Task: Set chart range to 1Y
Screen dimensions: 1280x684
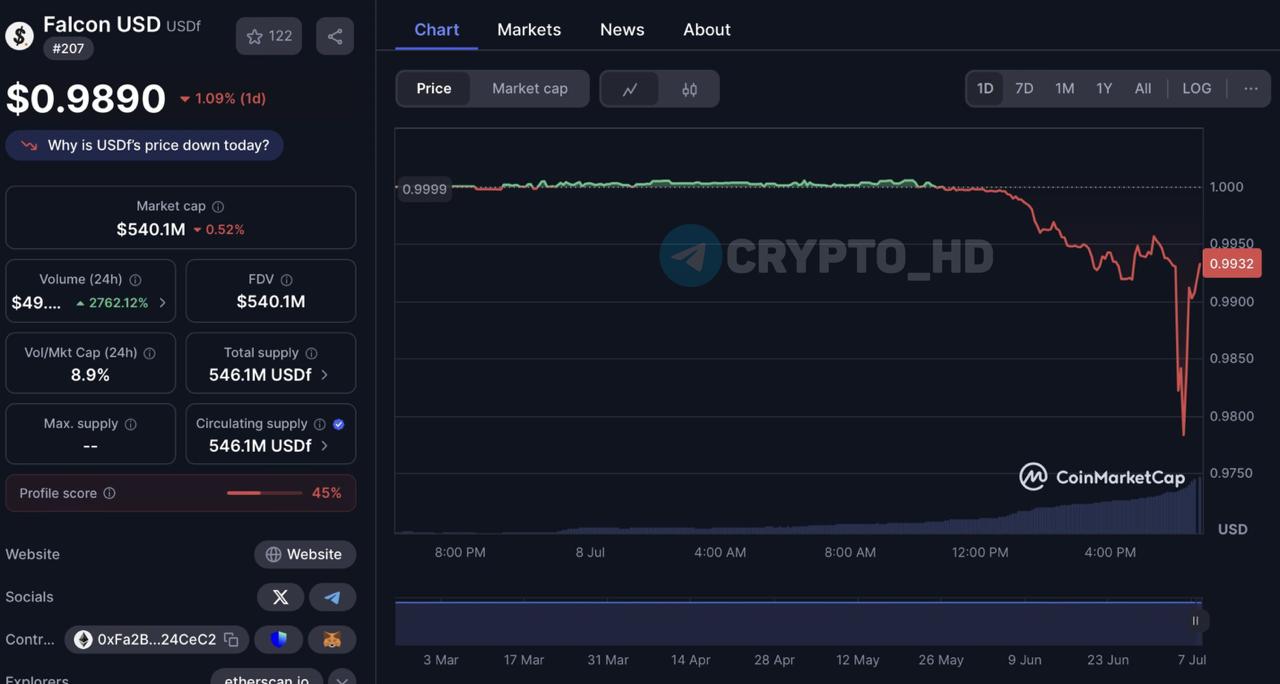Action: point(1104,88)
